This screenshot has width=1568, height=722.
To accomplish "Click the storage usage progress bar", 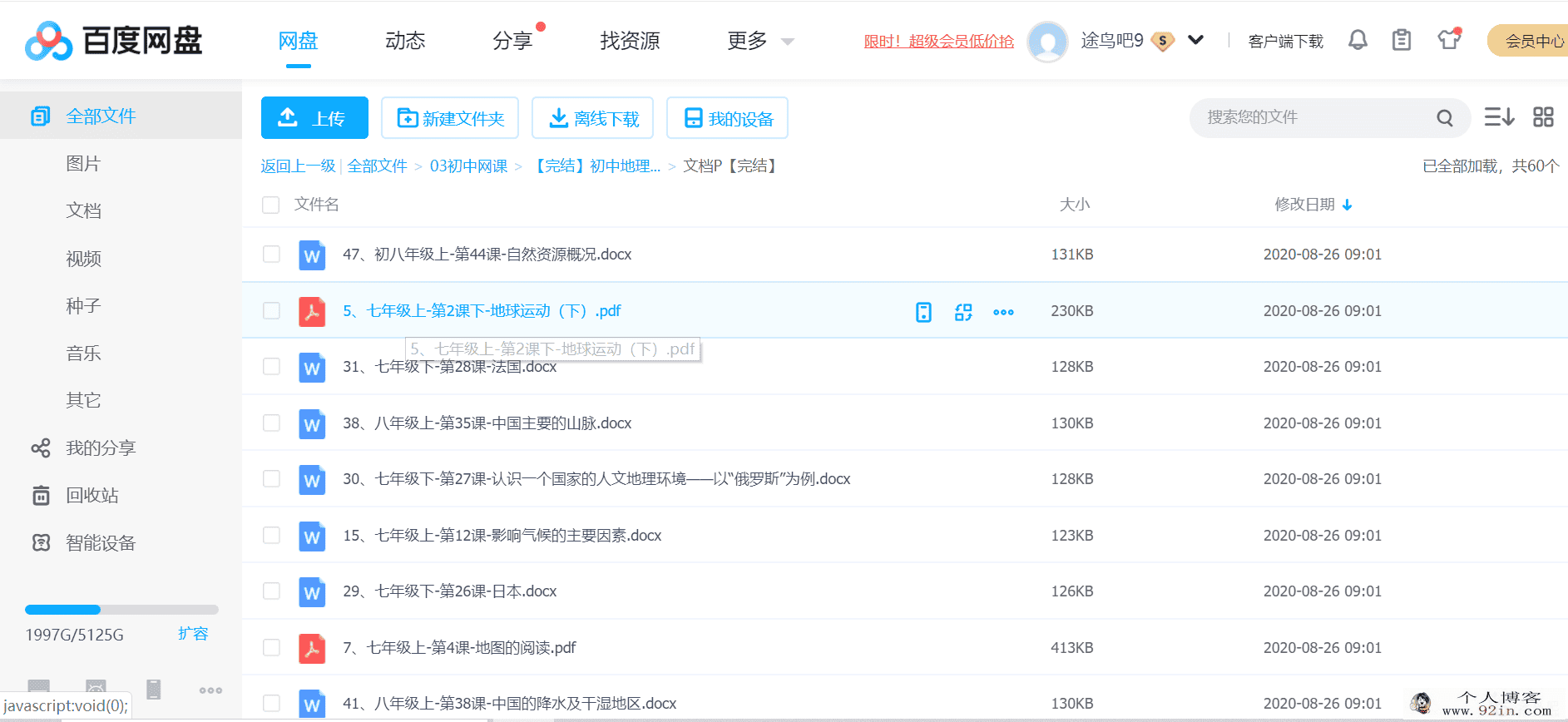I will tap(121, 610).
